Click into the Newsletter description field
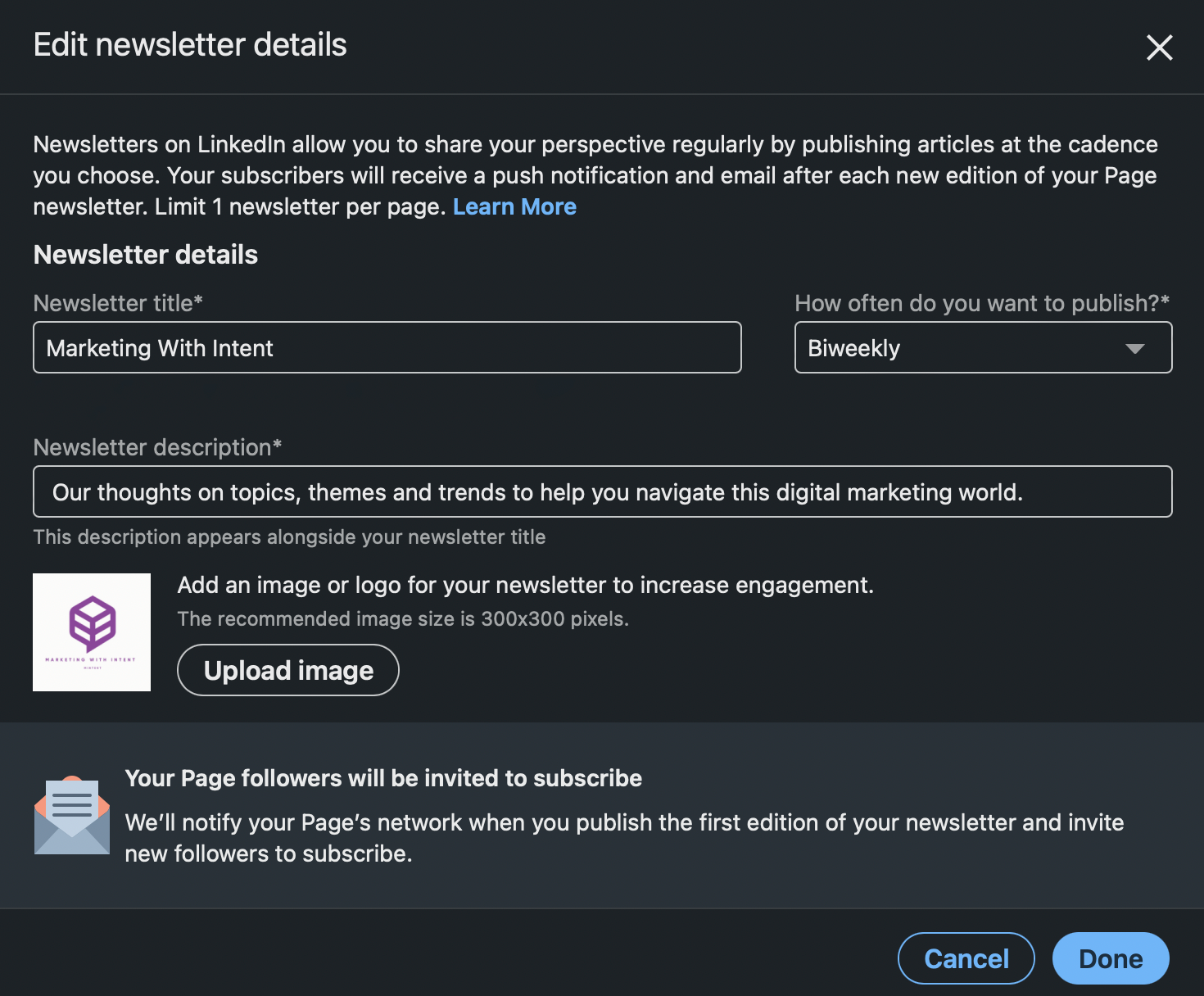 [602, 492]
